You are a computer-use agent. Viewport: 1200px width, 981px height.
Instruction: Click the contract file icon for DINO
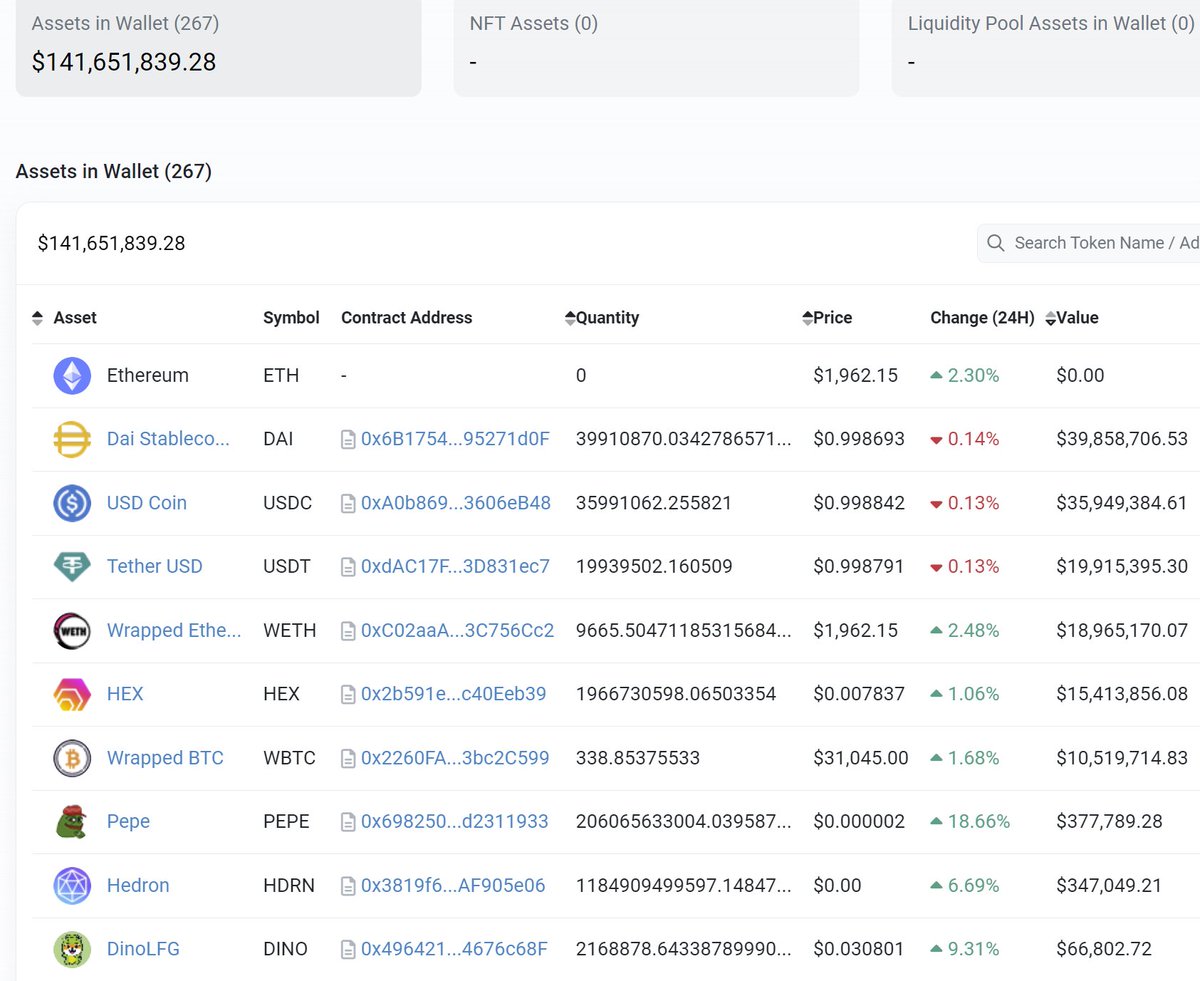tap(348, 949)
